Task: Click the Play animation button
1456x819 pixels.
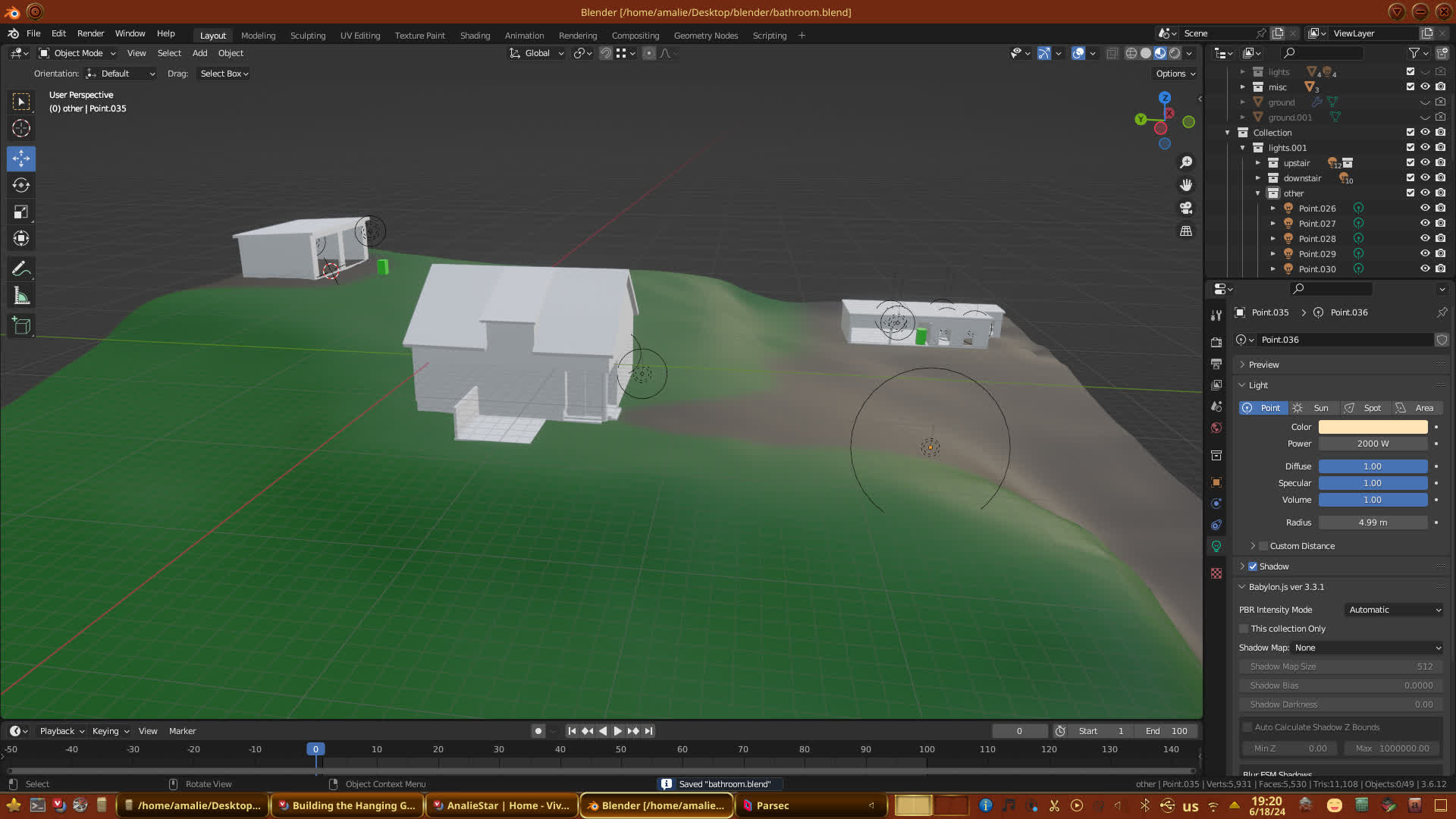Action: pos(617,731)
